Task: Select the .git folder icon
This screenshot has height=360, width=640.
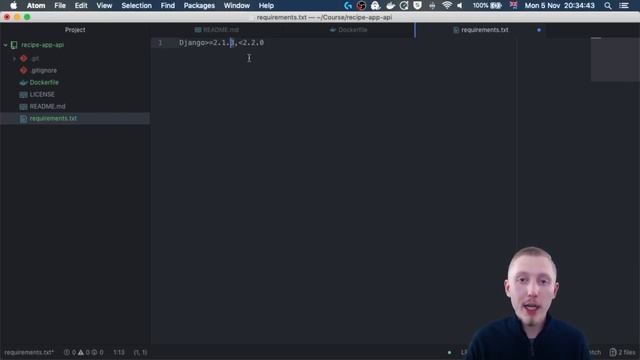Action: 24,58
